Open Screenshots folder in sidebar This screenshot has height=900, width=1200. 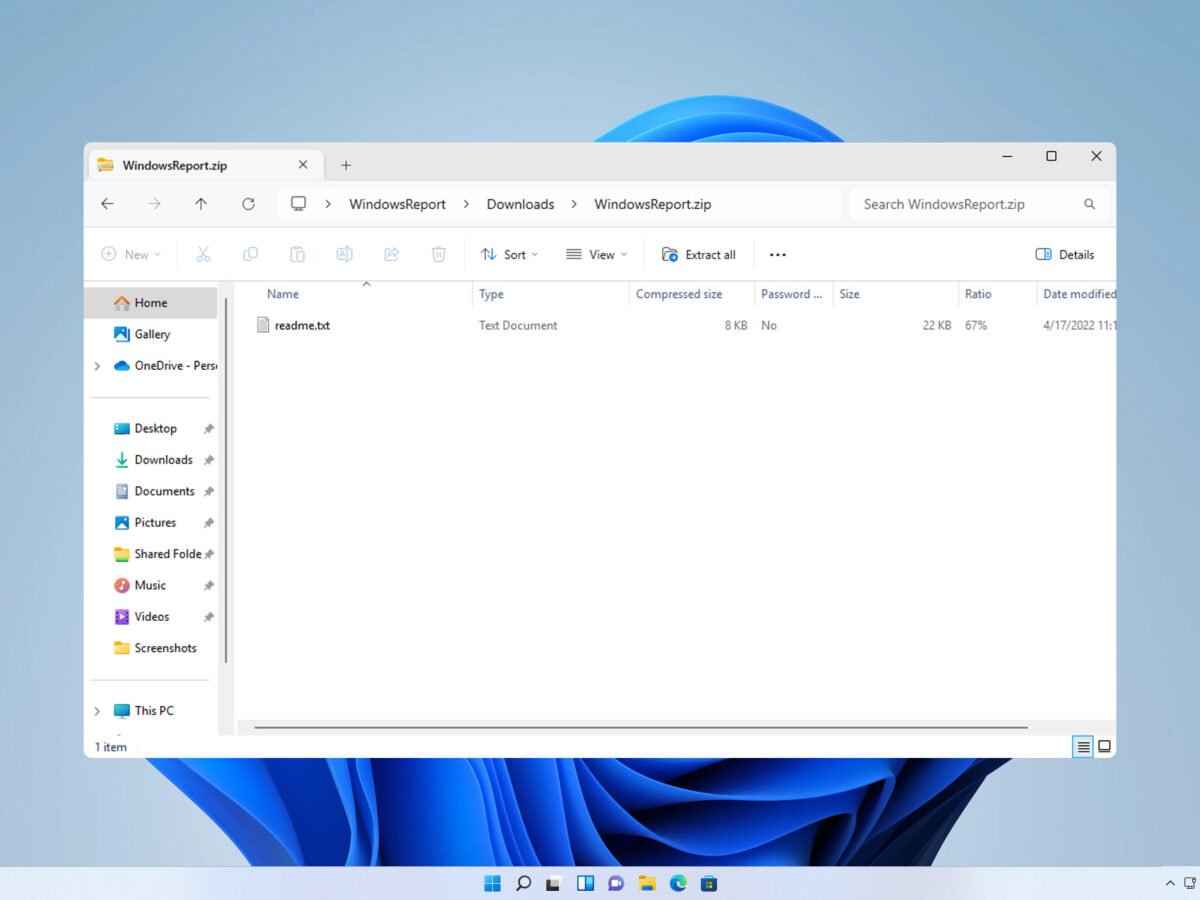(154, 648)
